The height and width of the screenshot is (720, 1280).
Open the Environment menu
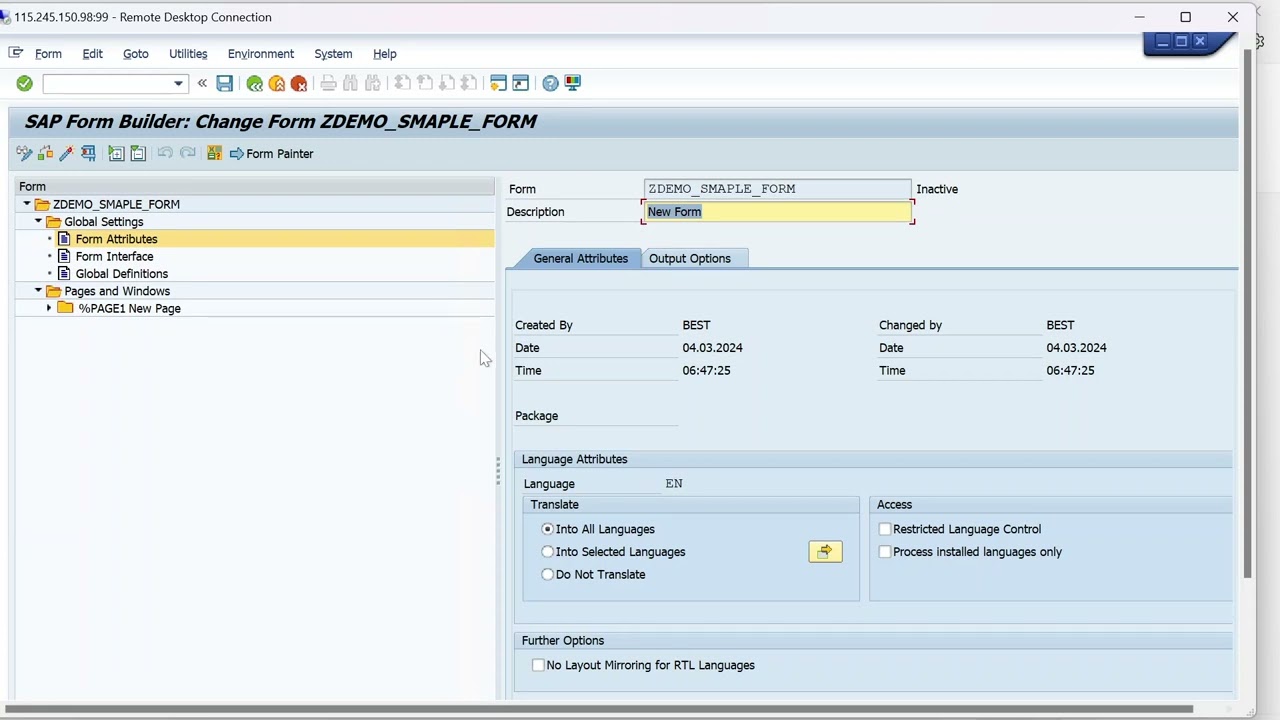pos(261,54)
